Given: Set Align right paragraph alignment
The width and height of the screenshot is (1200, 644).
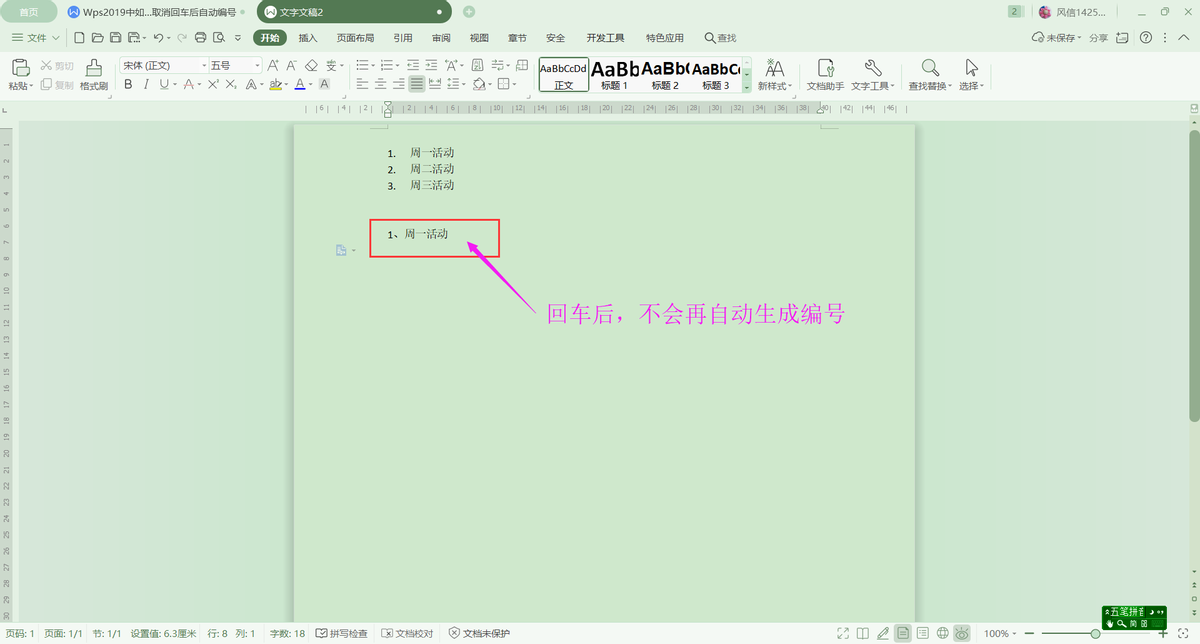Looking at the screenshot, I should pyautogui.click(x=398, y=85).
